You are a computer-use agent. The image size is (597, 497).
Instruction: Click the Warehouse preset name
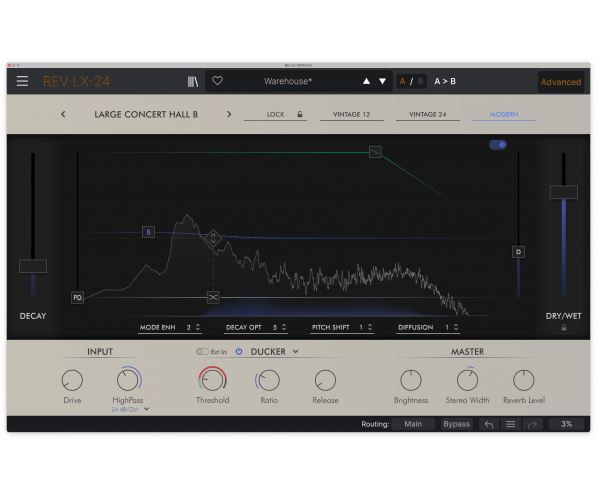click(288, 81)
